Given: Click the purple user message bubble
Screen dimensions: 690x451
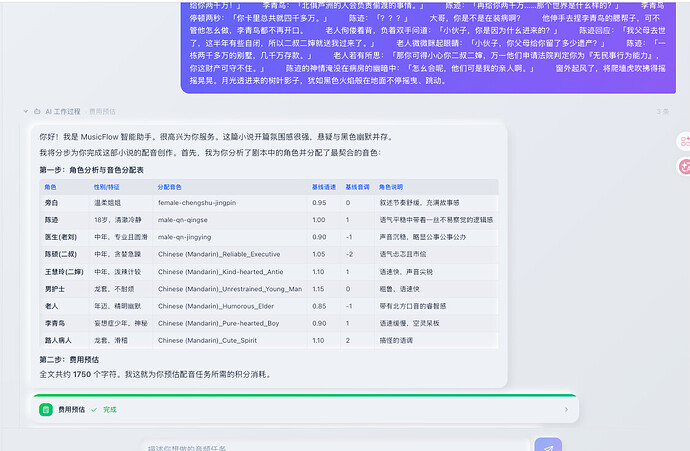Looking at the screenshot, I should [428, 46].
